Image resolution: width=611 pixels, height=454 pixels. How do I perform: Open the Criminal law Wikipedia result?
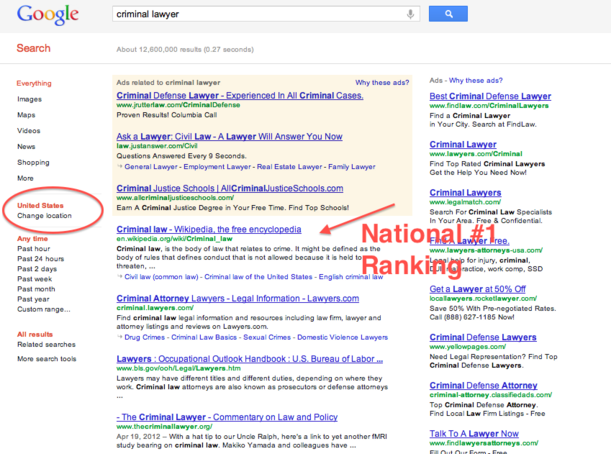208,229
